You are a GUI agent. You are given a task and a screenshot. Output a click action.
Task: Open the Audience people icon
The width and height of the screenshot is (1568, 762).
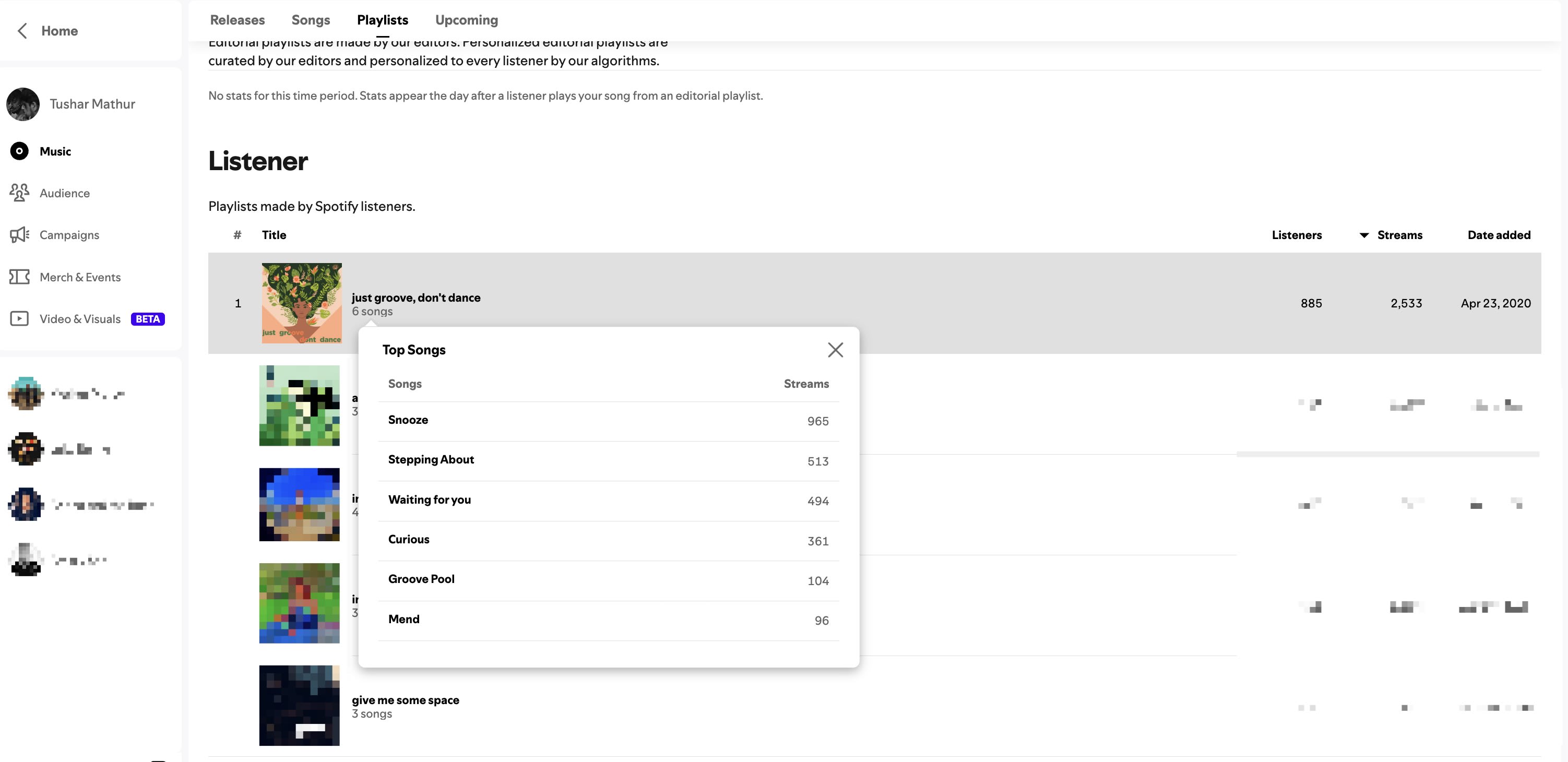(x=19, y=193)
